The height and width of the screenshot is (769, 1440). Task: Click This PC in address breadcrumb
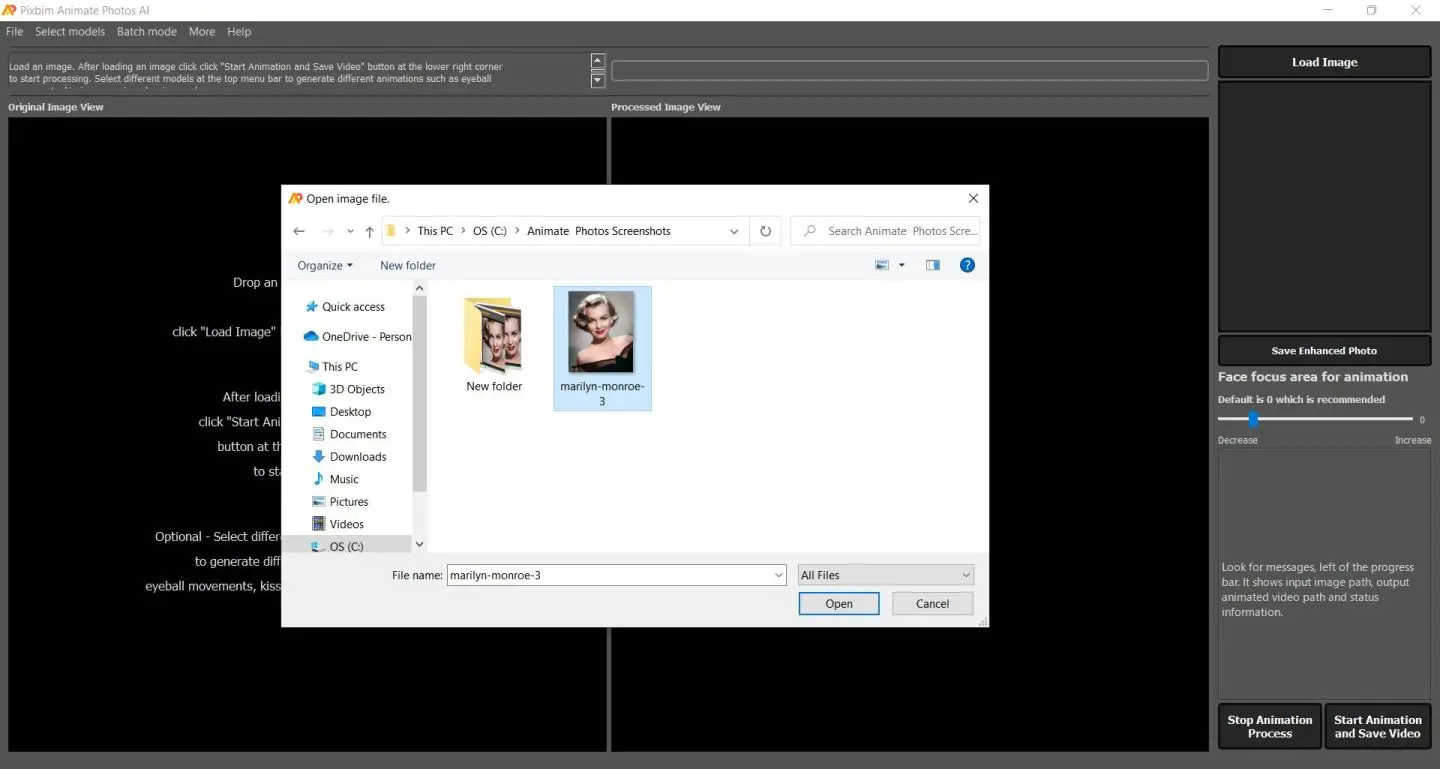click(x=435, y=231)
